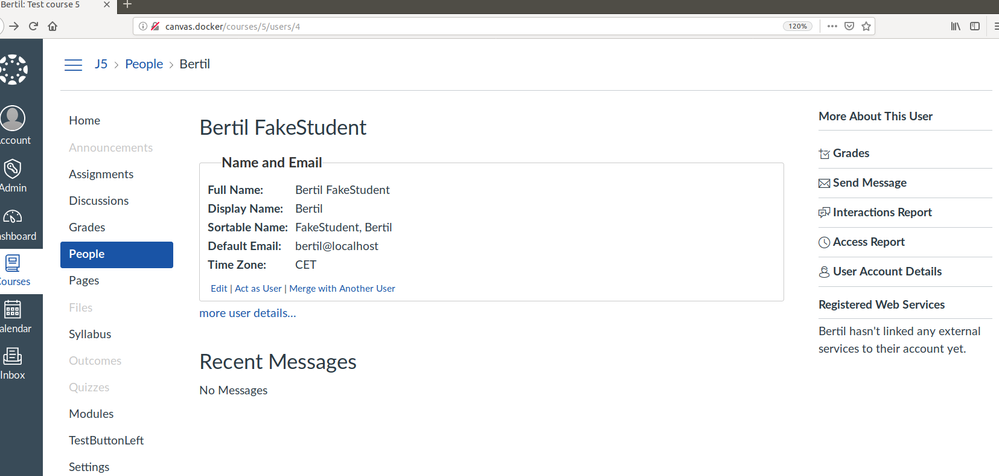
Task: Click the Interactions Report chat icon
Action: click(x=824, y=213)
